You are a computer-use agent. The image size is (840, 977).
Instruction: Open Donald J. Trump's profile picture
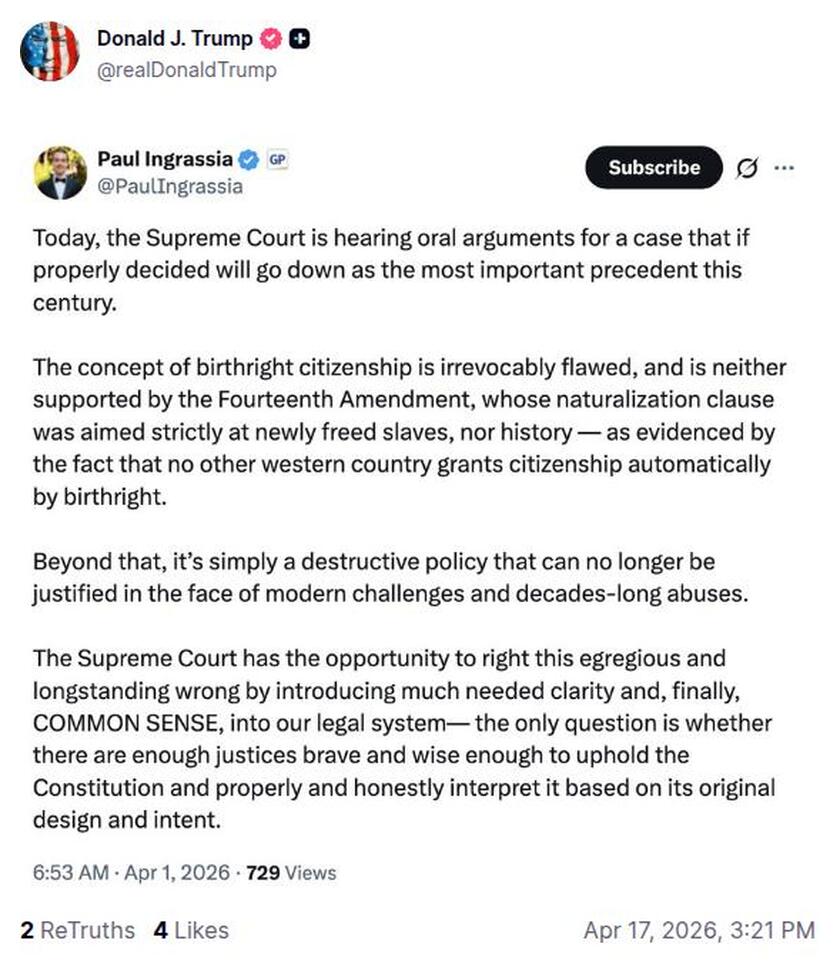pos(49,51)
